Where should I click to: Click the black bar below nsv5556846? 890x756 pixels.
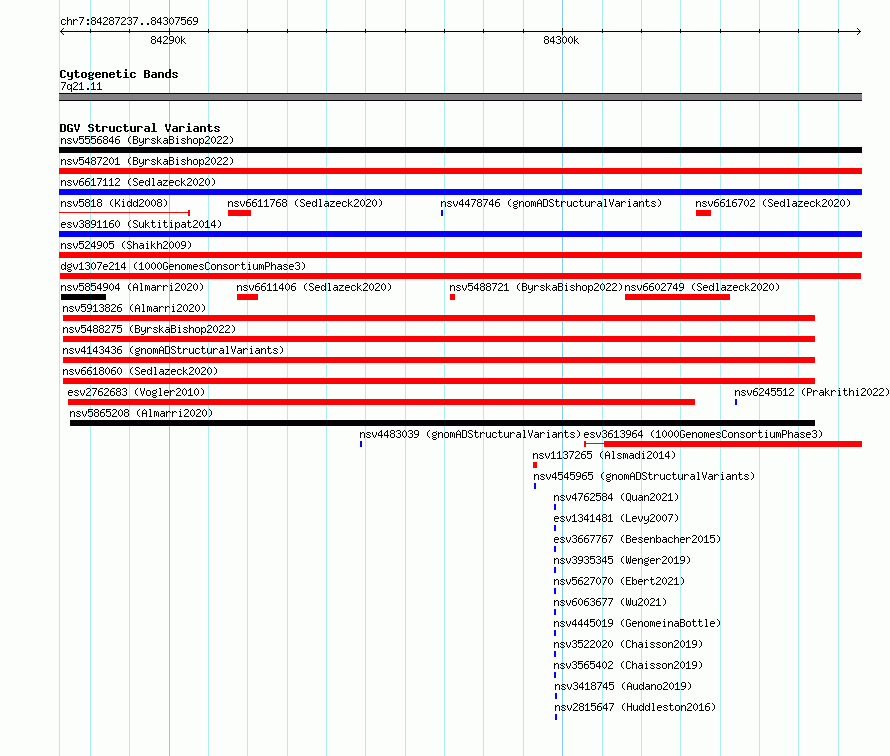[460, 150]
